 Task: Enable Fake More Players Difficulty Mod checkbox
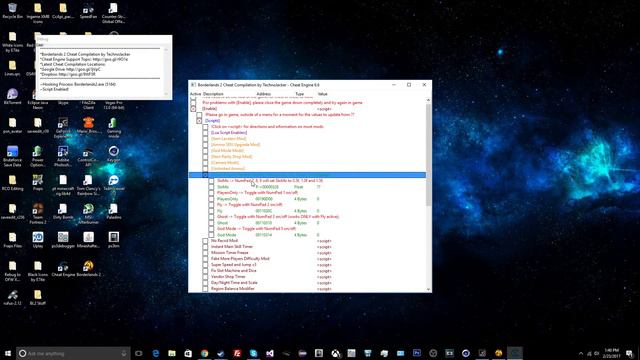[205, 259]
